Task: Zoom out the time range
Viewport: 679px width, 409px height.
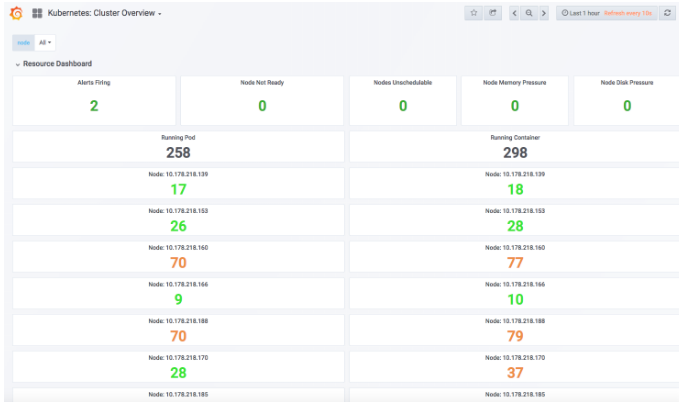Action: [x=529, y=13]
